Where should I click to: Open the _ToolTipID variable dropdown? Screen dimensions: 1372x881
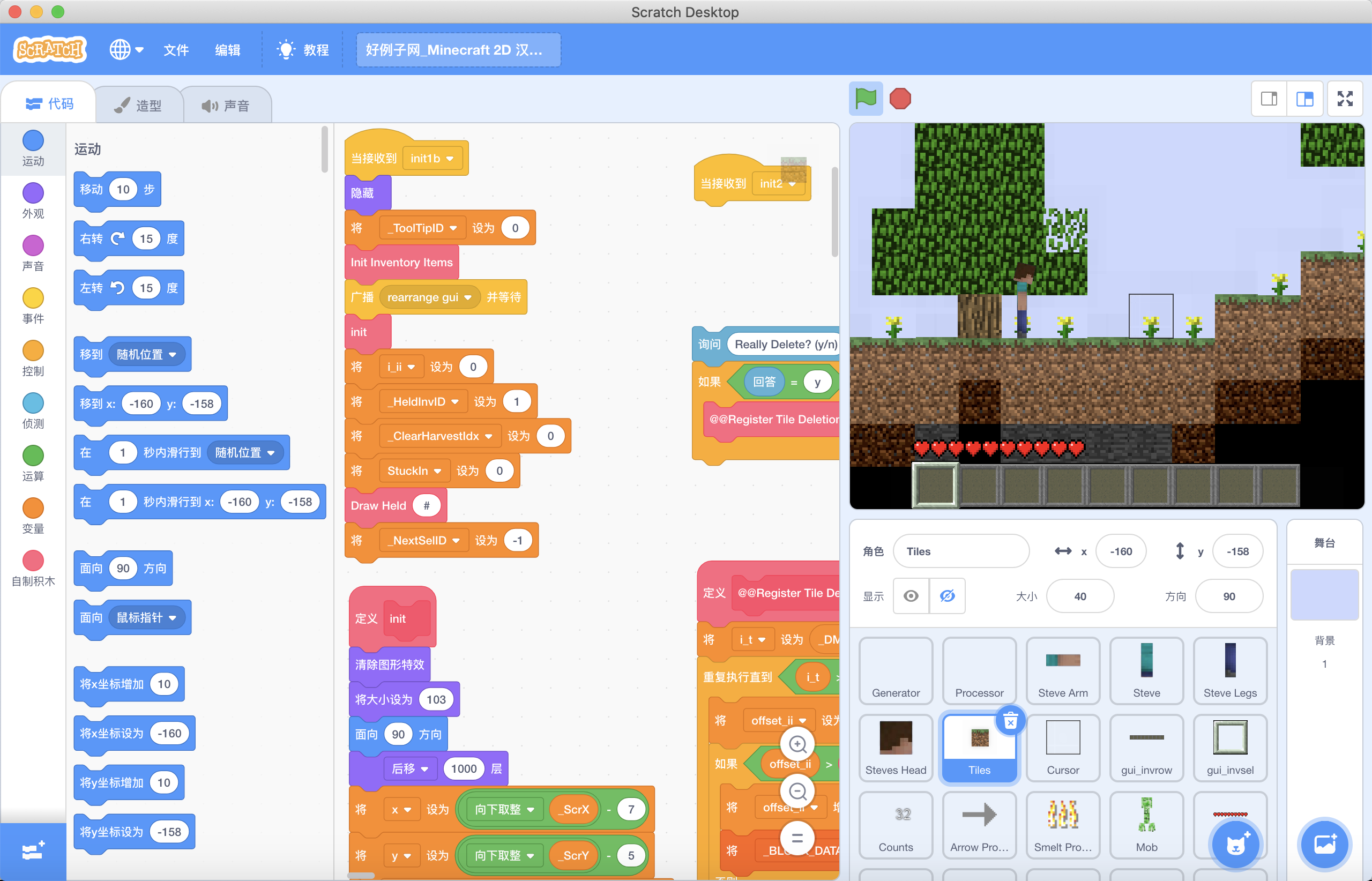(423, 228)
